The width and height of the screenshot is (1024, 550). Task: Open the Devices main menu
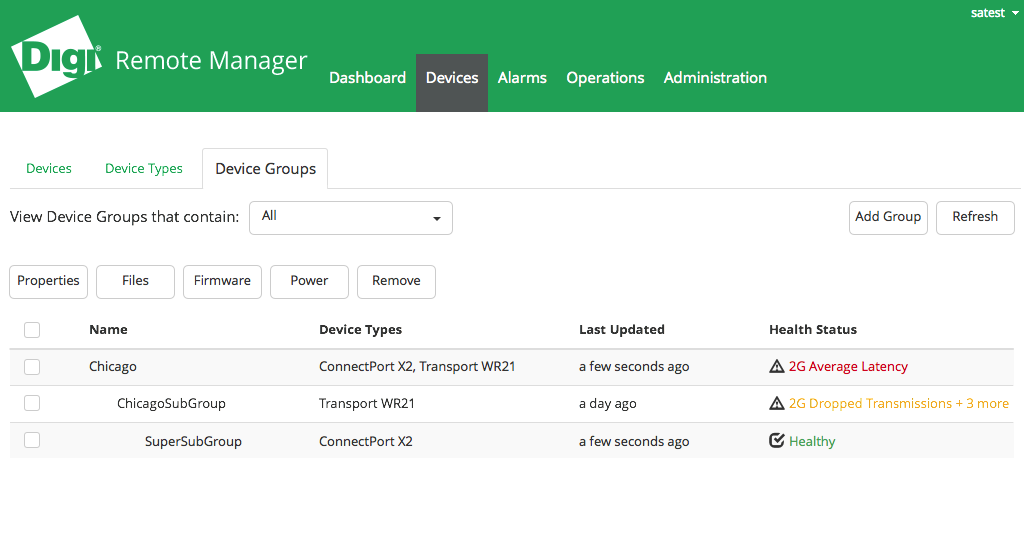point(452,83)
